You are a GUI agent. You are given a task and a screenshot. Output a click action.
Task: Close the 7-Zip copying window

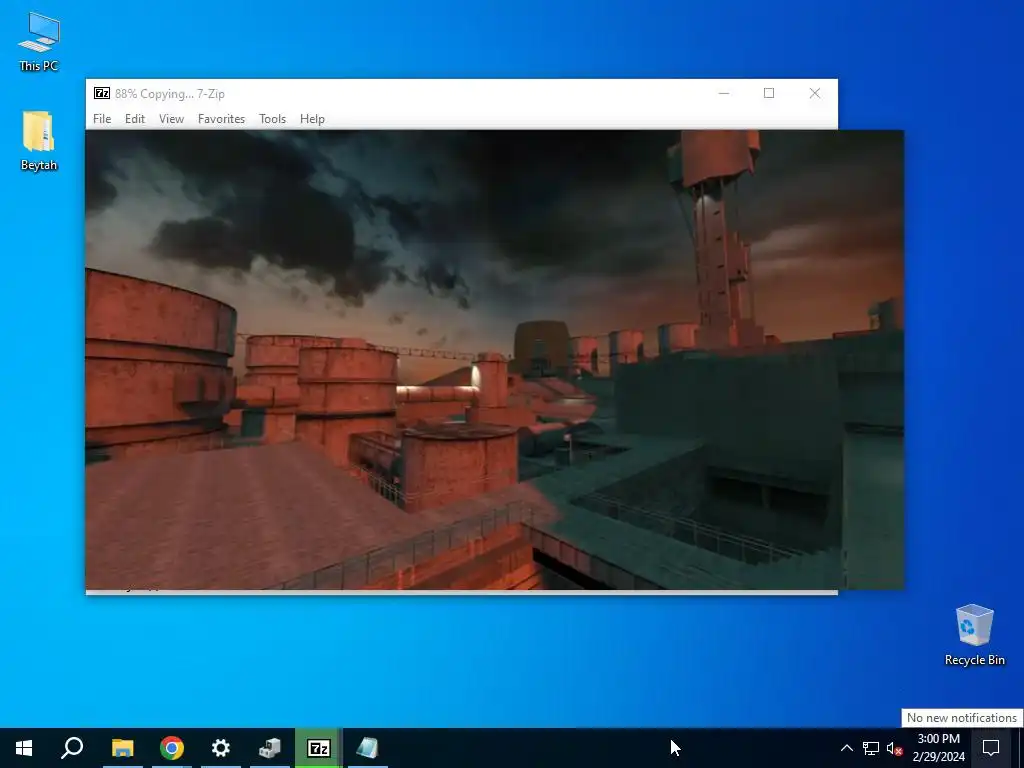click(x=814, y=93)
